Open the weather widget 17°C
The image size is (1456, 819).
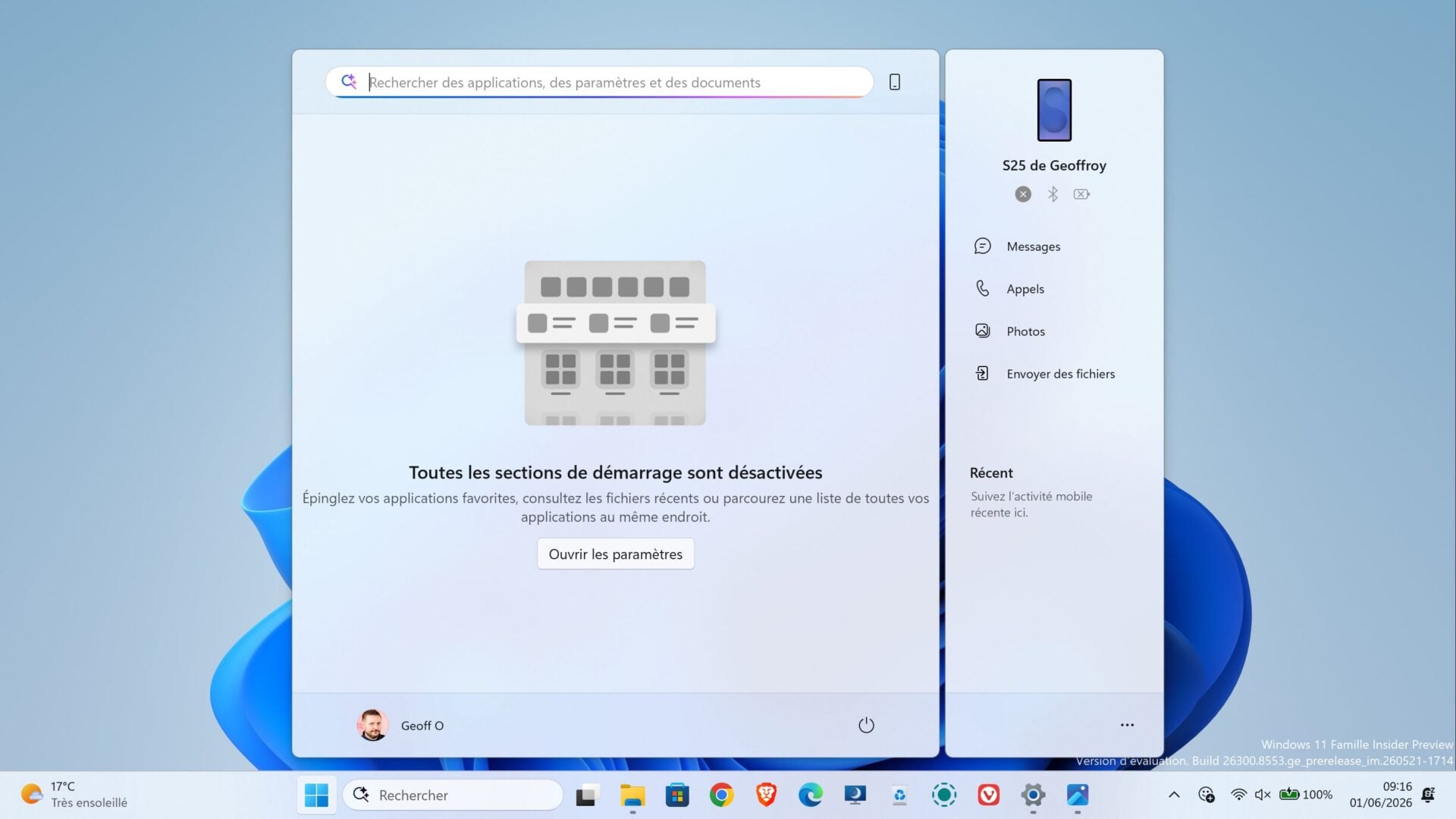pyautogui.click(x=74, y=795)
